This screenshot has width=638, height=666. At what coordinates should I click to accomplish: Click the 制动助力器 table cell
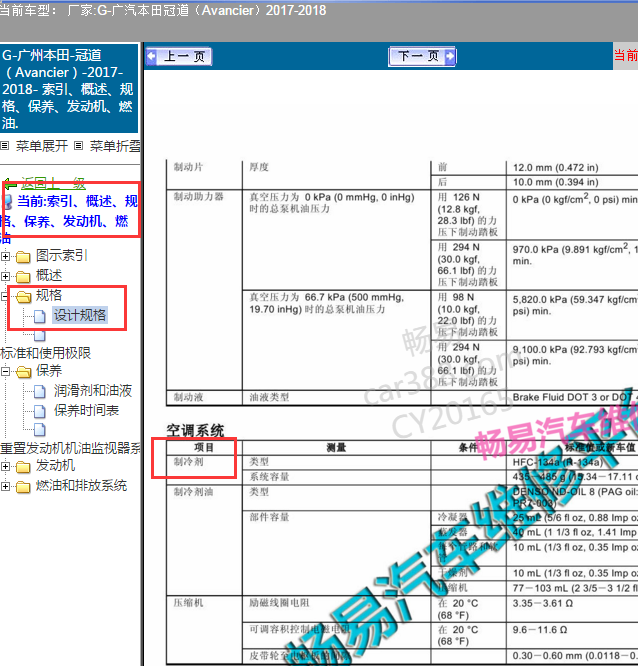point(198,197)
